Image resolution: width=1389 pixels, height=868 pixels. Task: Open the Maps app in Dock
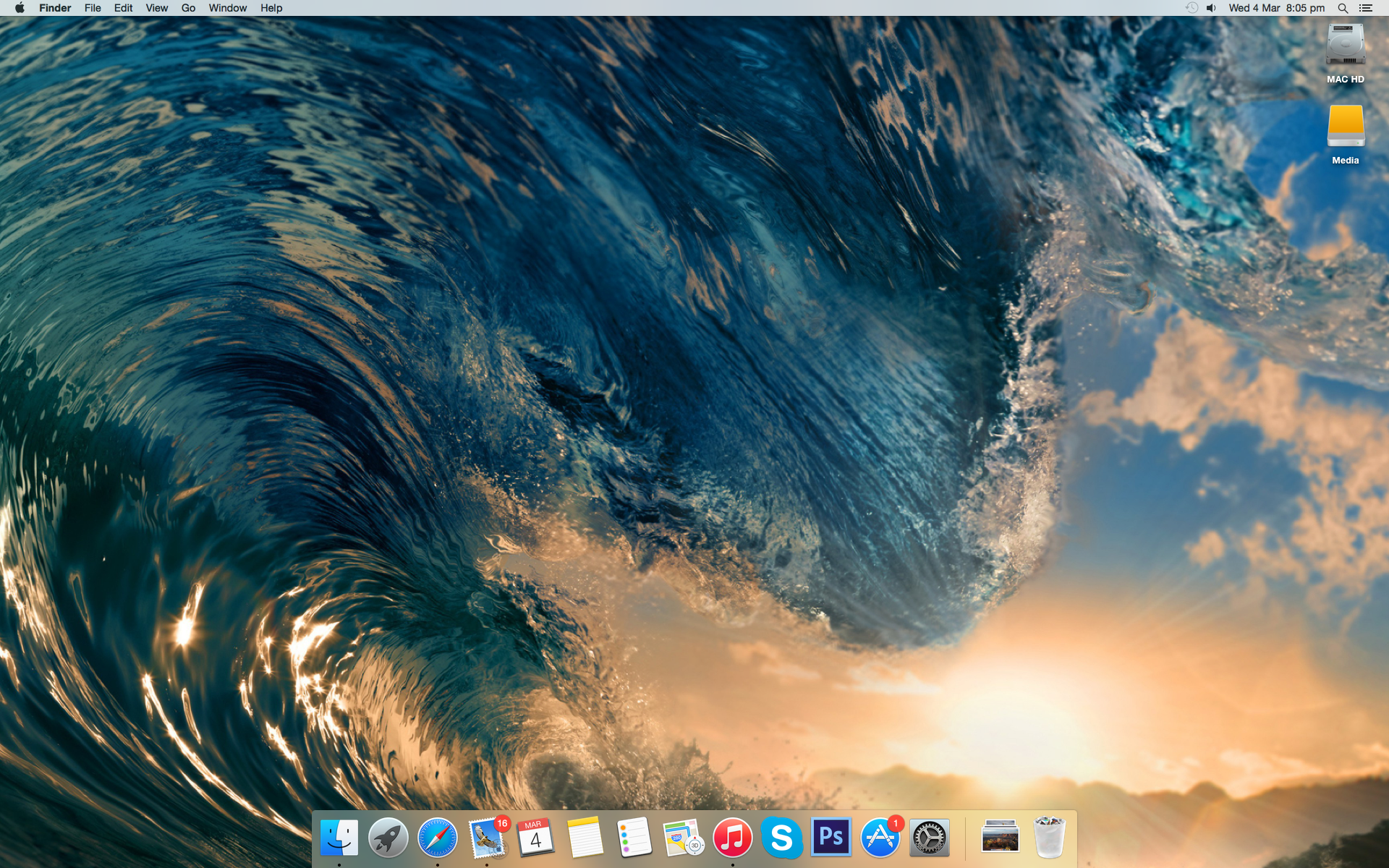point(684,838)
